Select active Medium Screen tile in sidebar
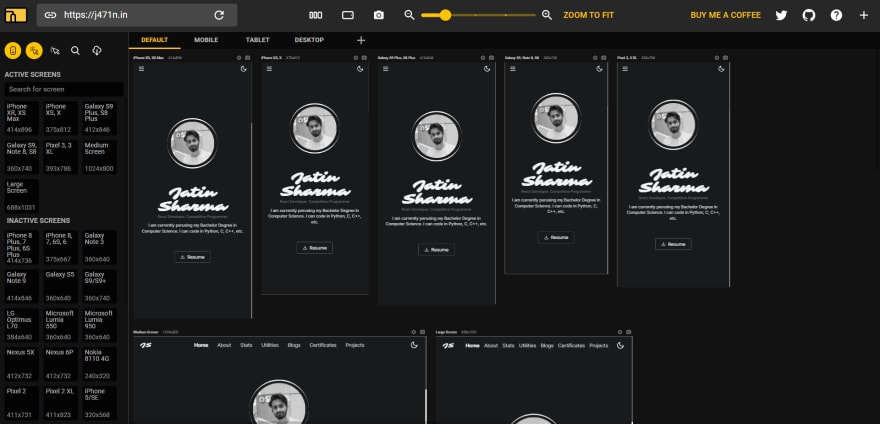This screenshot has width=880, height=424. tap(100, 157)
